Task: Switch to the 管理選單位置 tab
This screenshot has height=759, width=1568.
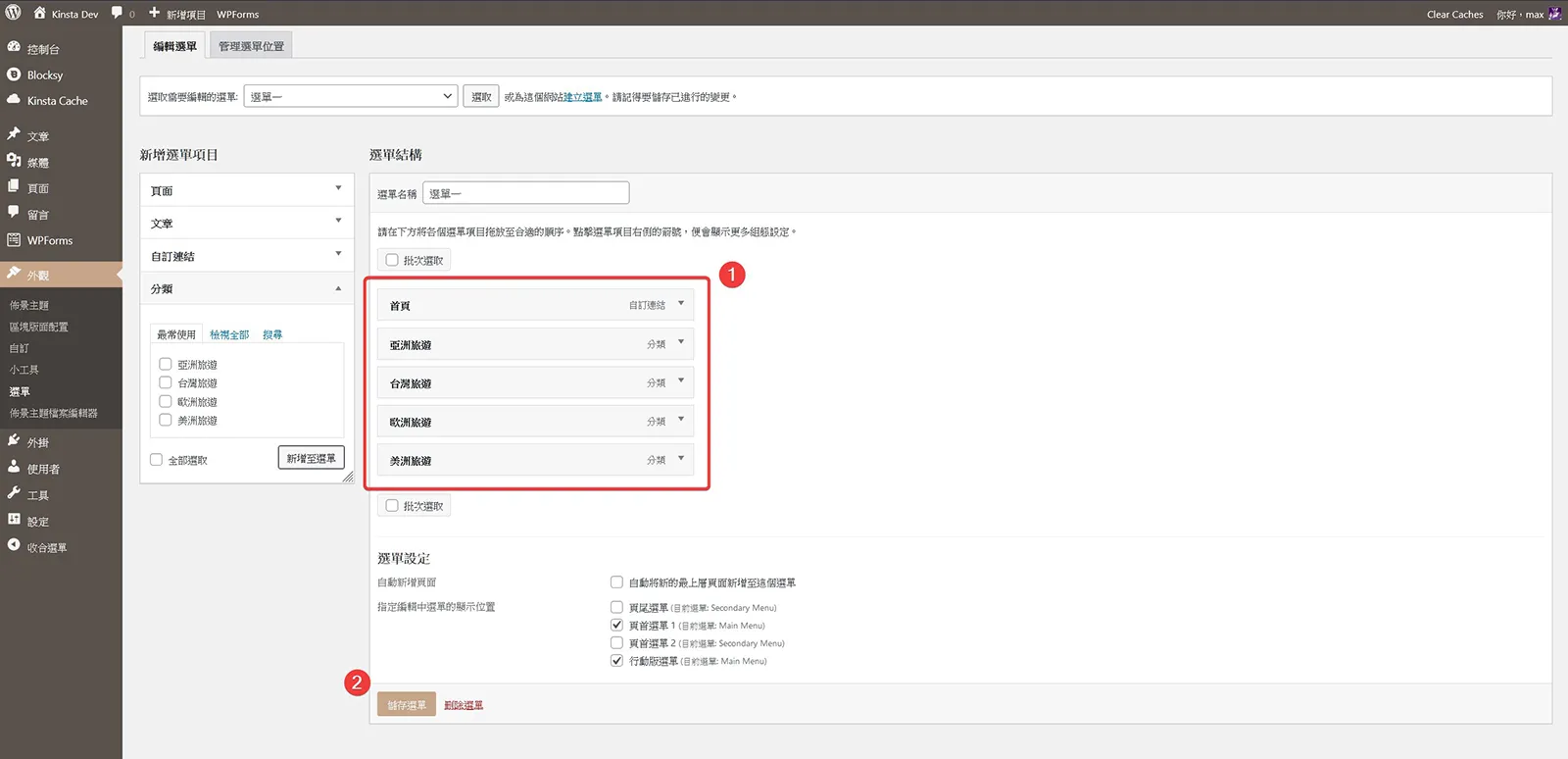Action: [x=251, y=46]
